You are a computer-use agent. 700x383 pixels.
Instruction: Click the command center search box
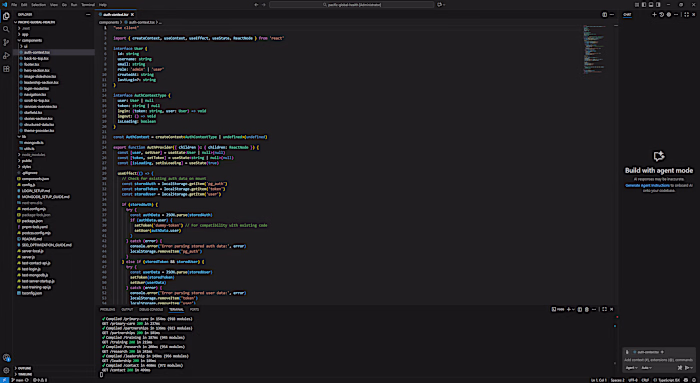352,4
